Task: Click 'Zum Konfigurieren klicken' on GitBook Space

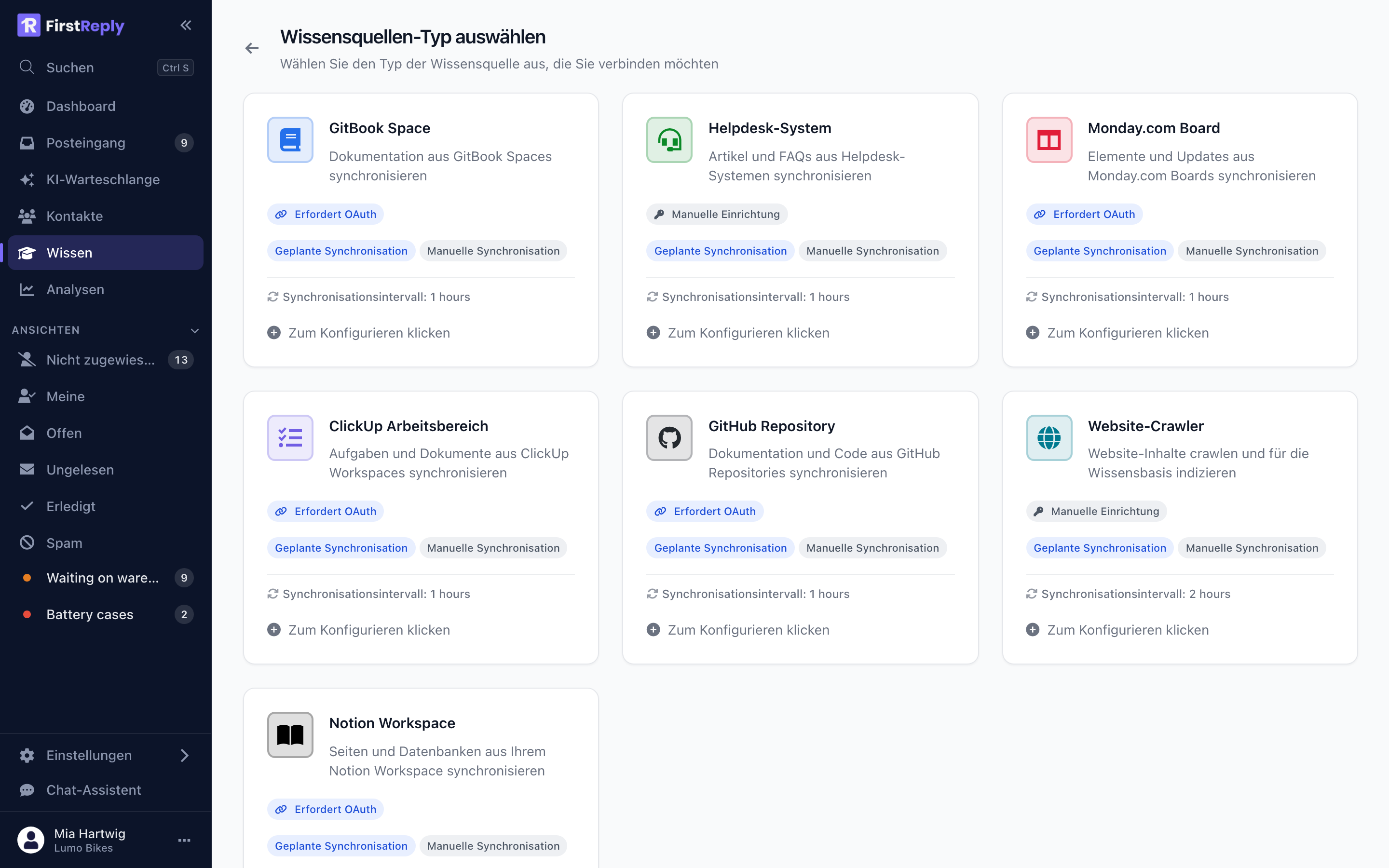Action: [x=369, y=333]
